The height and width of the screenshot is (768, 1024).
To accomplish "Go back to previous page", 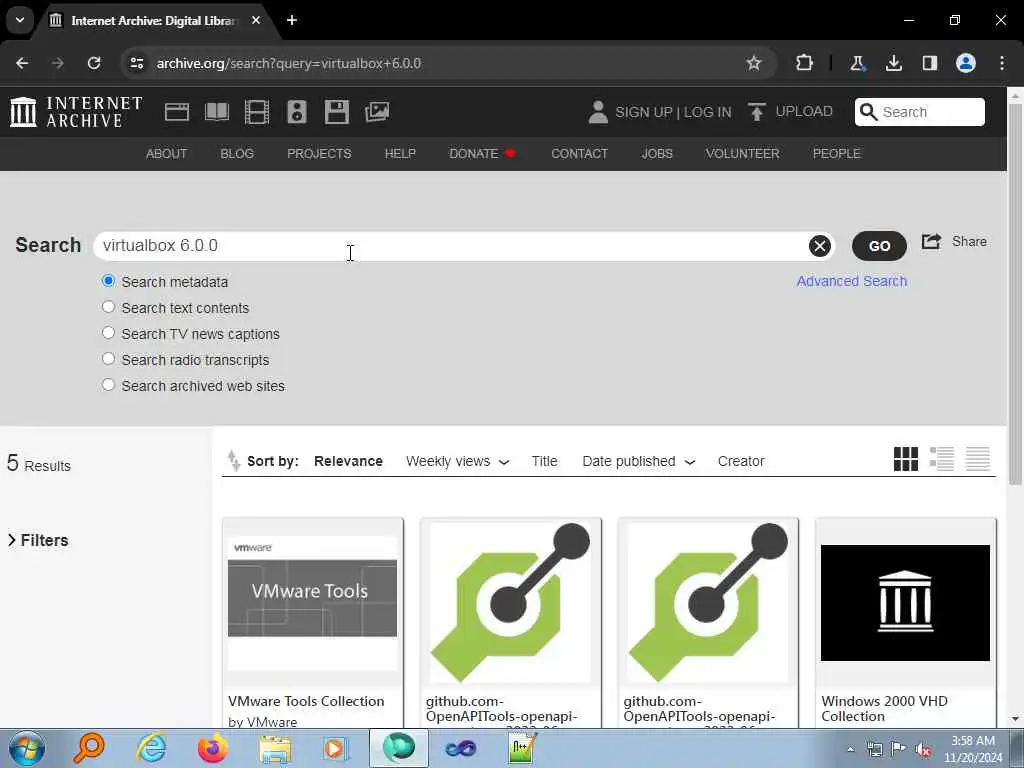I will 22,63.
